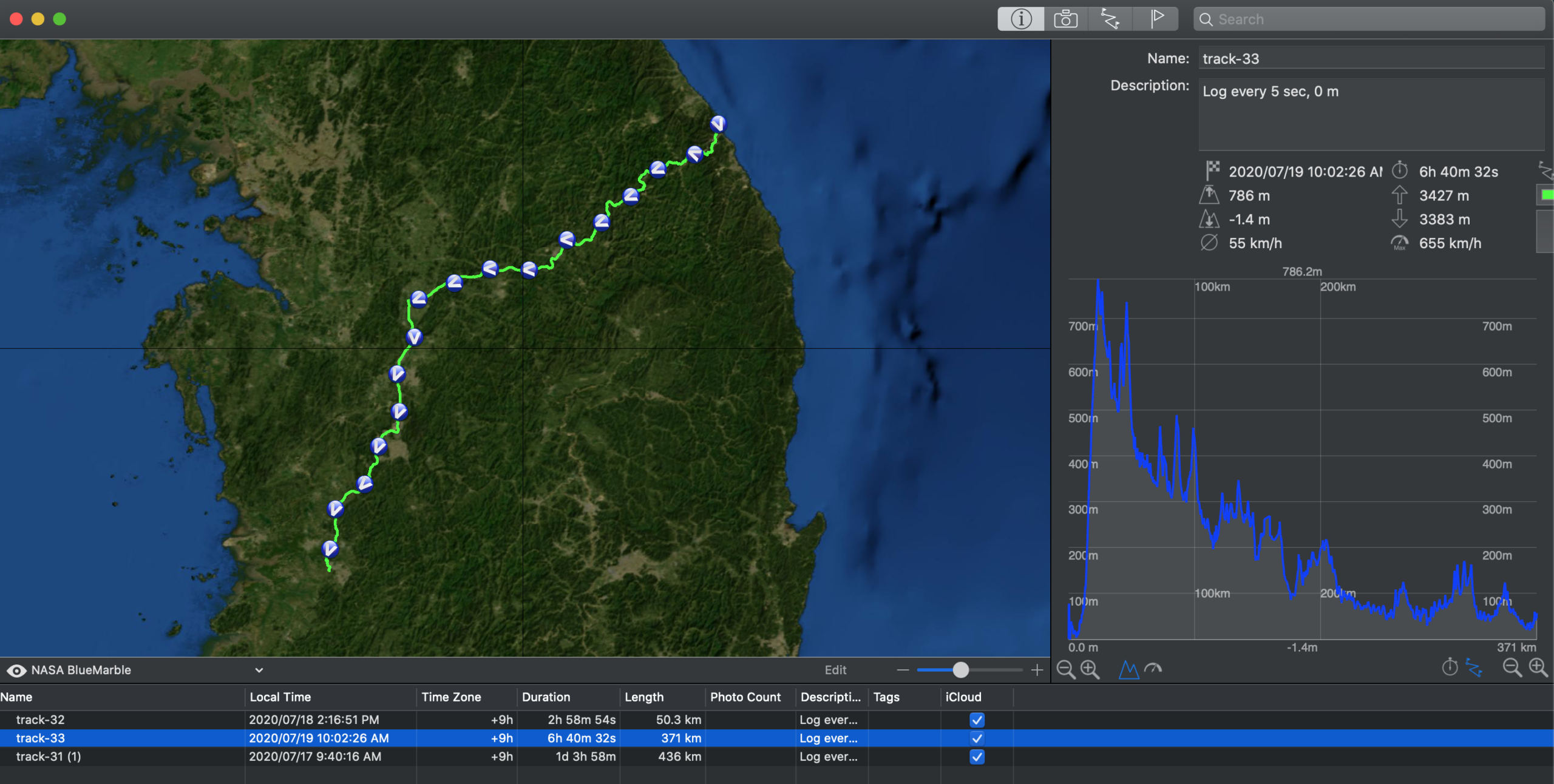Sort by Local Time column
This screenshot has height=784, width=1554.
click(331, 697)
